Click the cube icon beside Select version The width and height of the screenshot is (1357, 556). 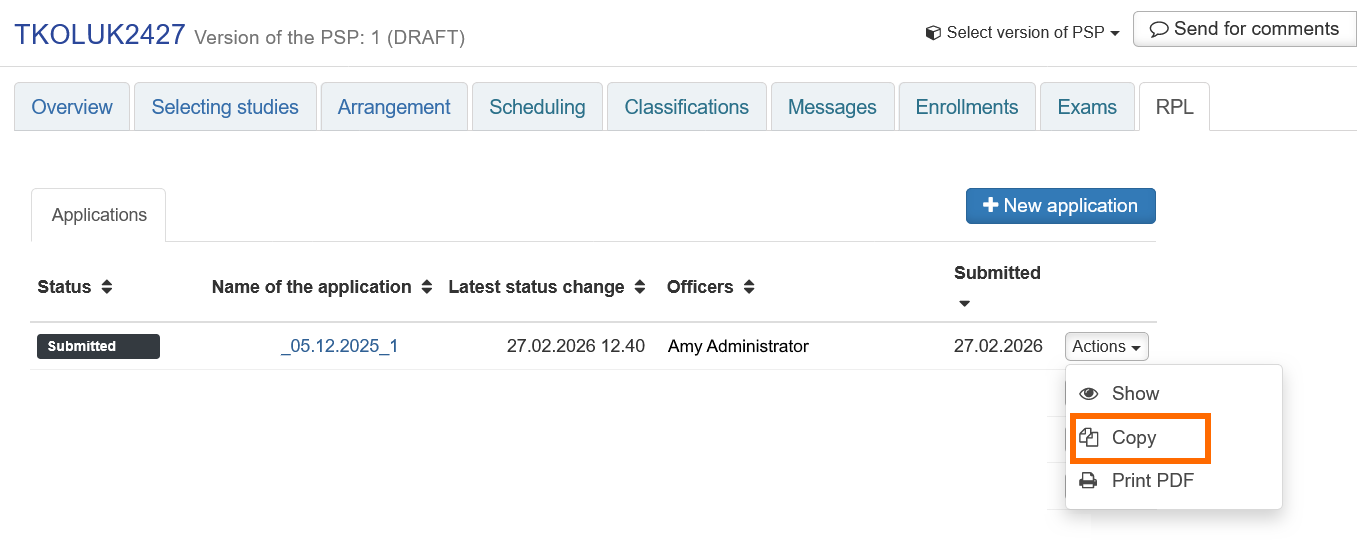(x=933, y=33)
